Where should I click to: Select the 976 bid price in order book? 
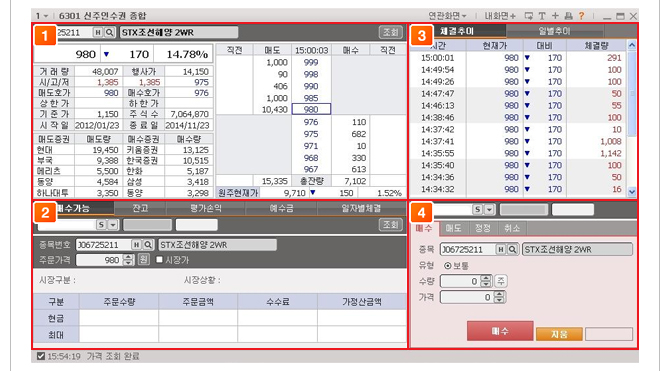tap(311, 122)
